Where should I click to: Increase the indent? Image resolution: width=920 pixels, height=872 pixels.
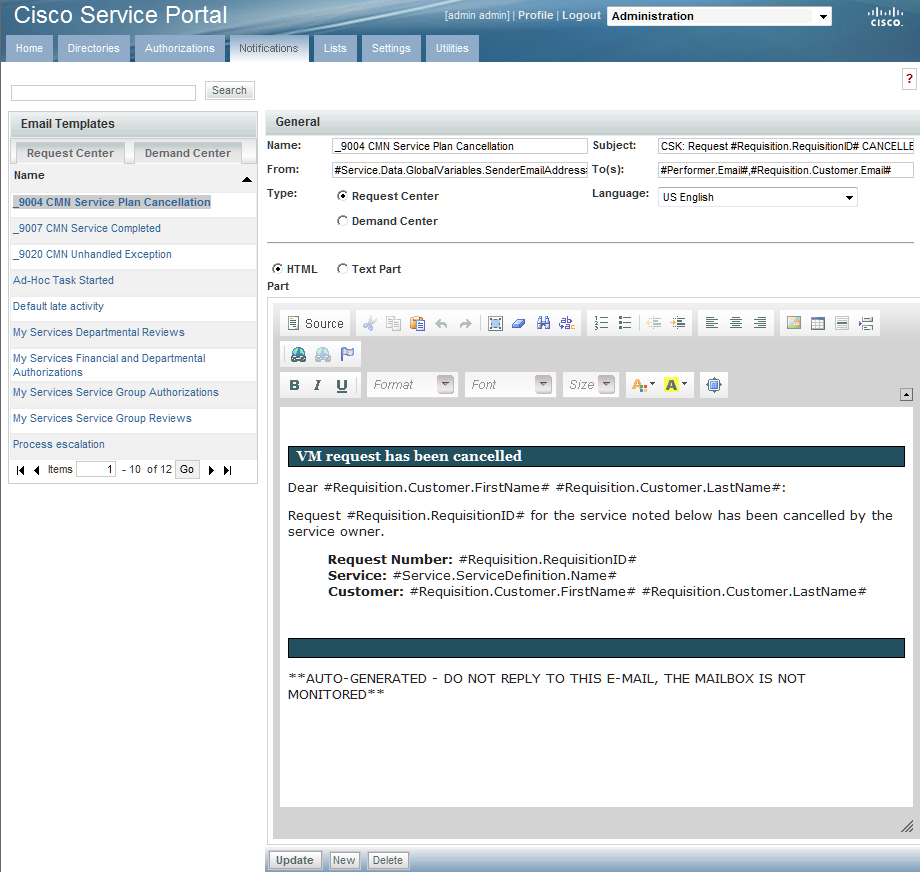point(678,323)
